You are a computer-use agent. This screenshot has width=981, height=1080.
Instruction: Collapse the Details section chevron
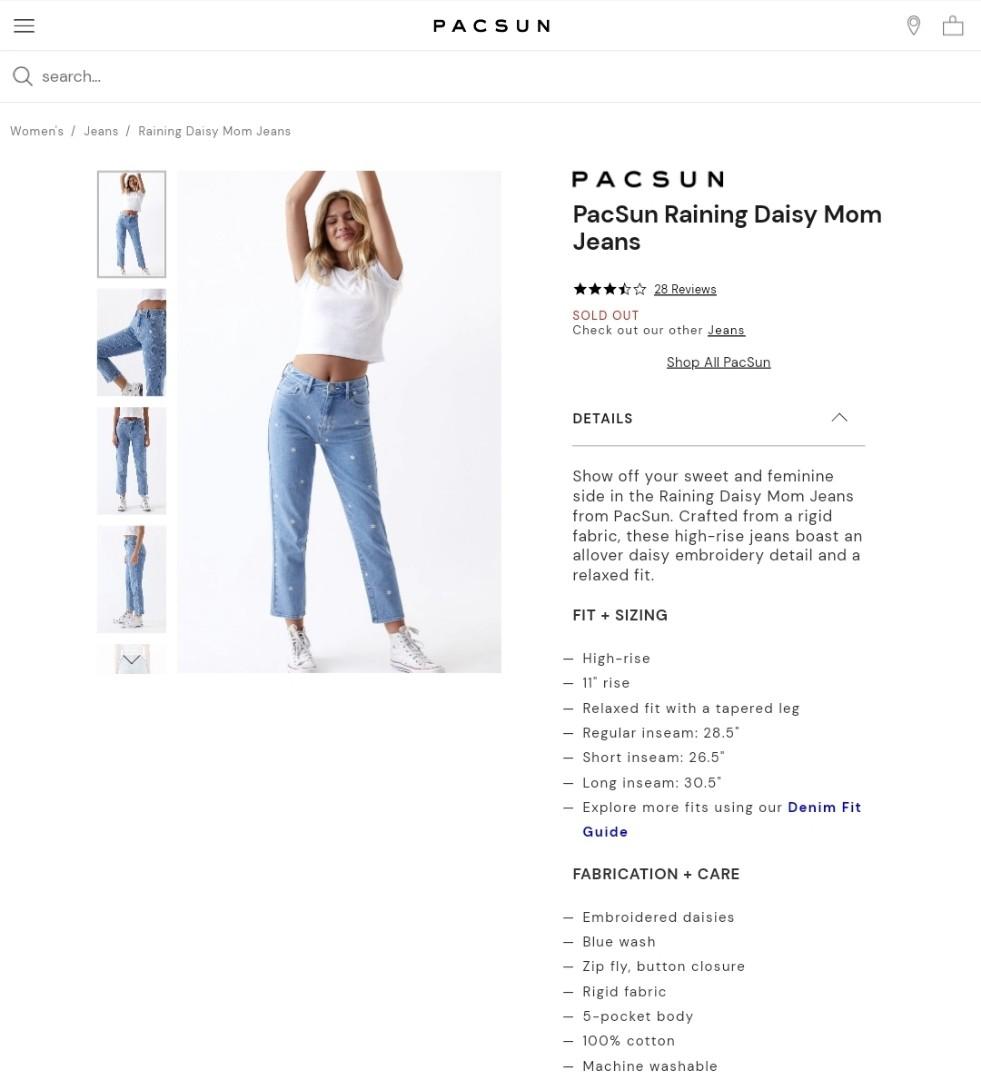coord(839,417)
